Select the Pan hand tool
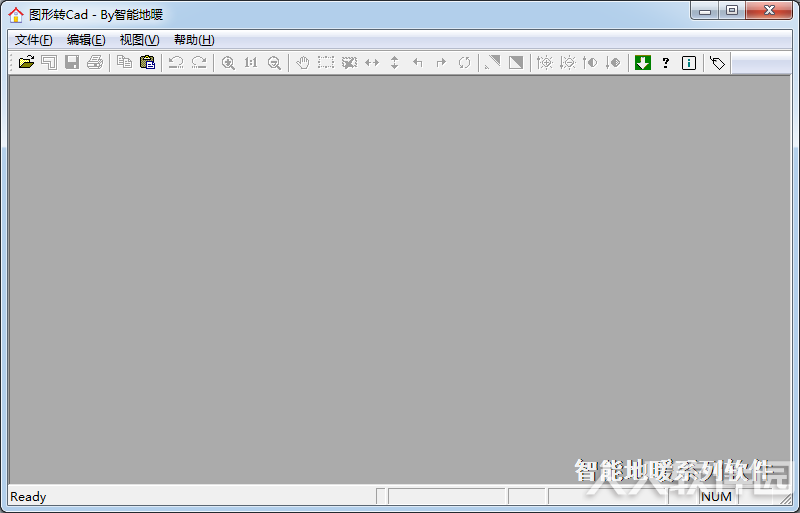The height and width of the screenshot is (513, 800). pos(303,63)
